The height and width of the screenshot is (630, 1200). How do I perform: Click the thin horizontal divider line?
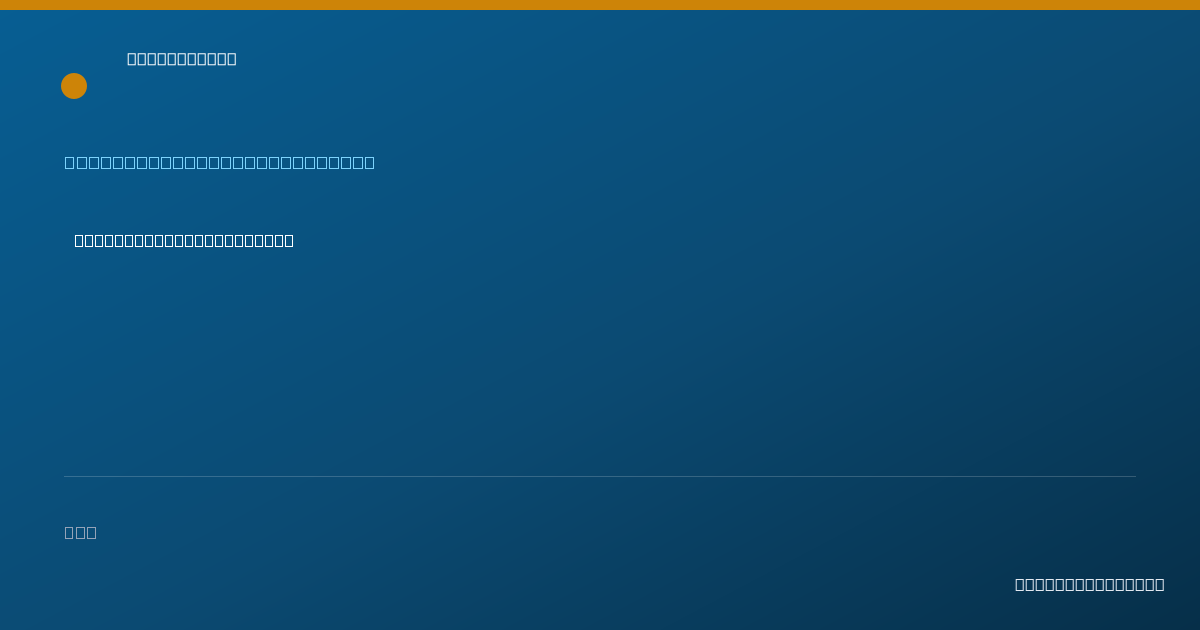tap(600, 476)
